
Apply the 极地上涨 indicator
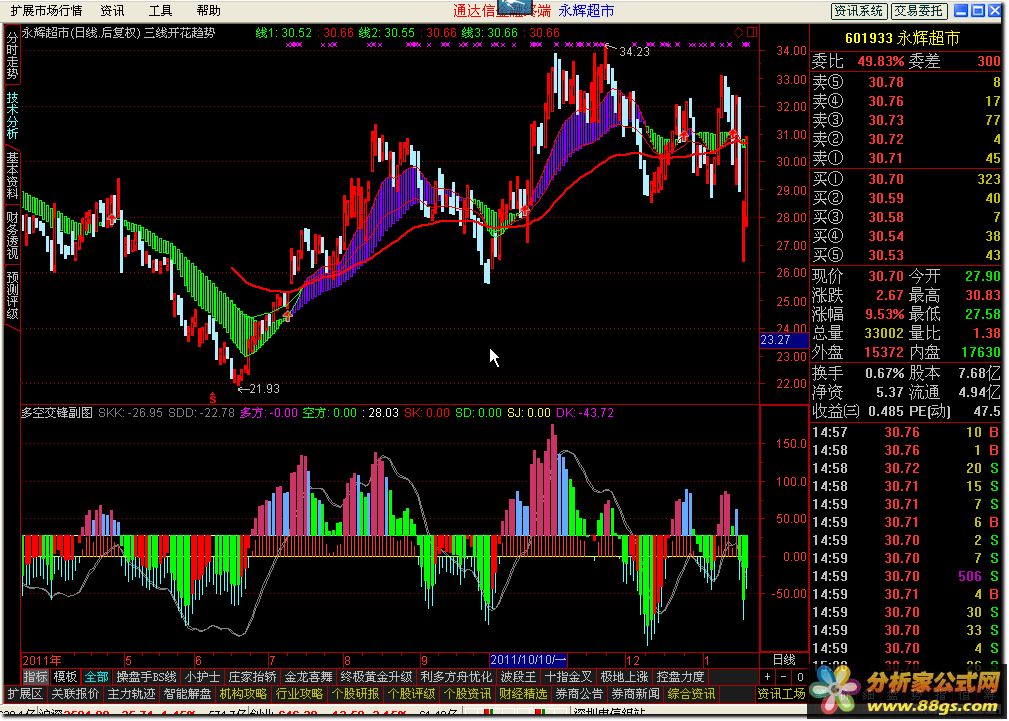[624, 677]
